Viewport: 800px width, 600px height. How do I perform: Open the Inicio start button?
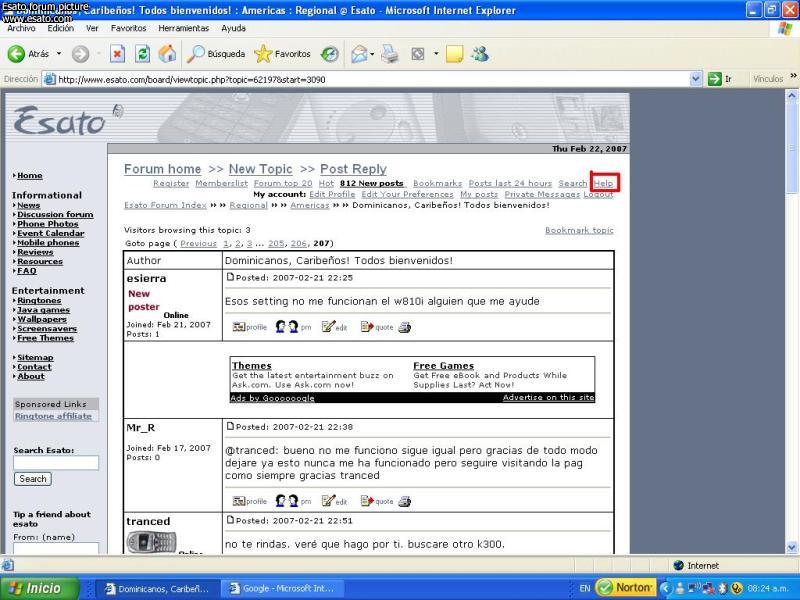pos(39,588)
